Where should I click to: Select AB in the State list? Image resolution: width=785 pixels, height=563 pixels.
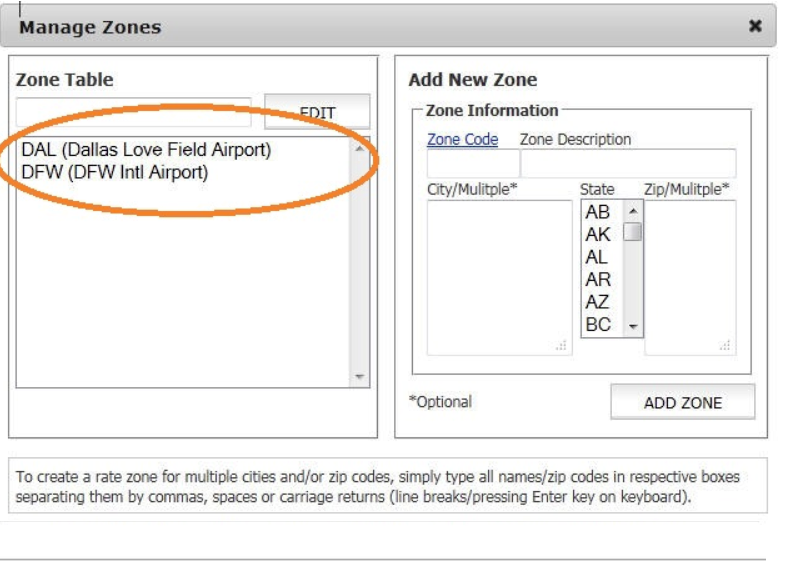598,212
